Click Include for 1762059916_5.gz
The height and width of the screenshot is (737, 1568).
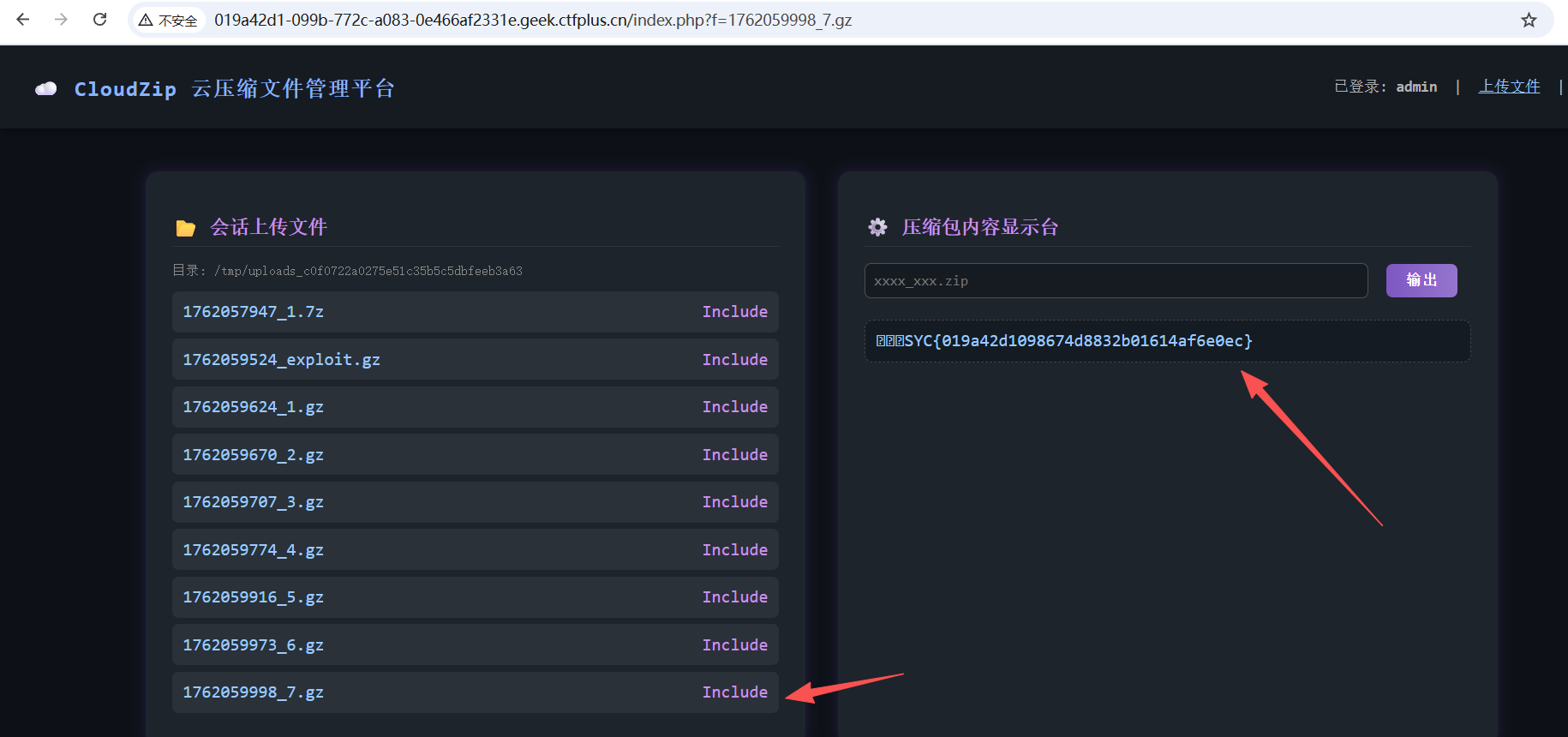[x=734, y=597]
